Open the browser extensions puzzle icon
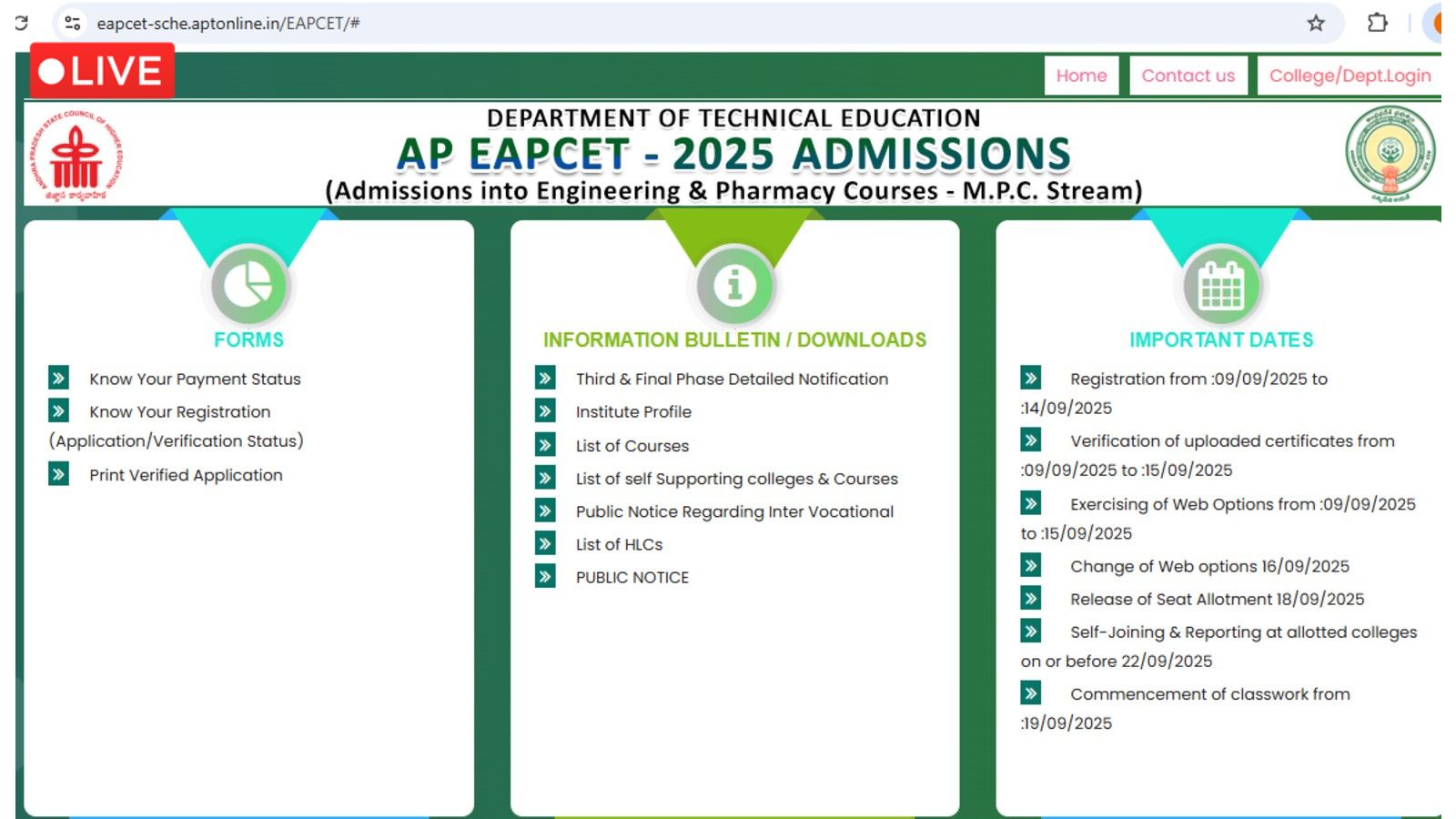The image size is (1456, 819). point(1378,24)
